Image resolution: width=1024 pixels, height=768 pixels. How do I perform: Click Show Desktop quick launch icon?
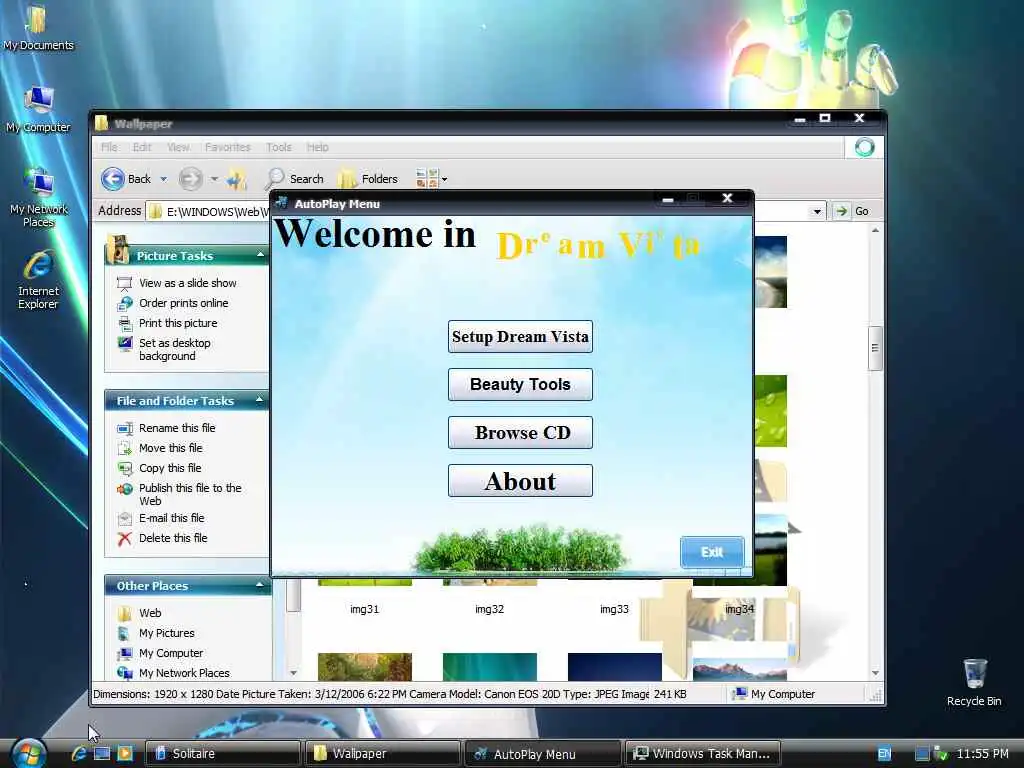102,754
